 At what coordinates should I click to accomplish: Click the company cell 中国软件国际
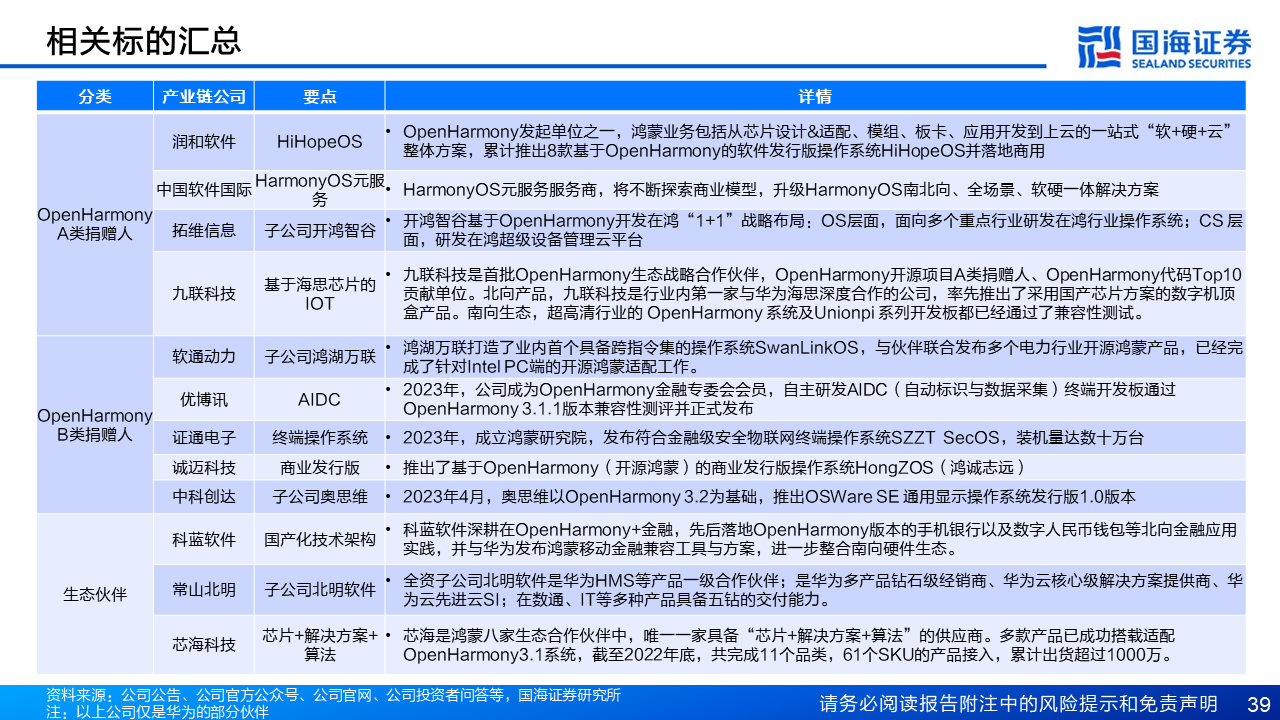[x=204, y=190]
